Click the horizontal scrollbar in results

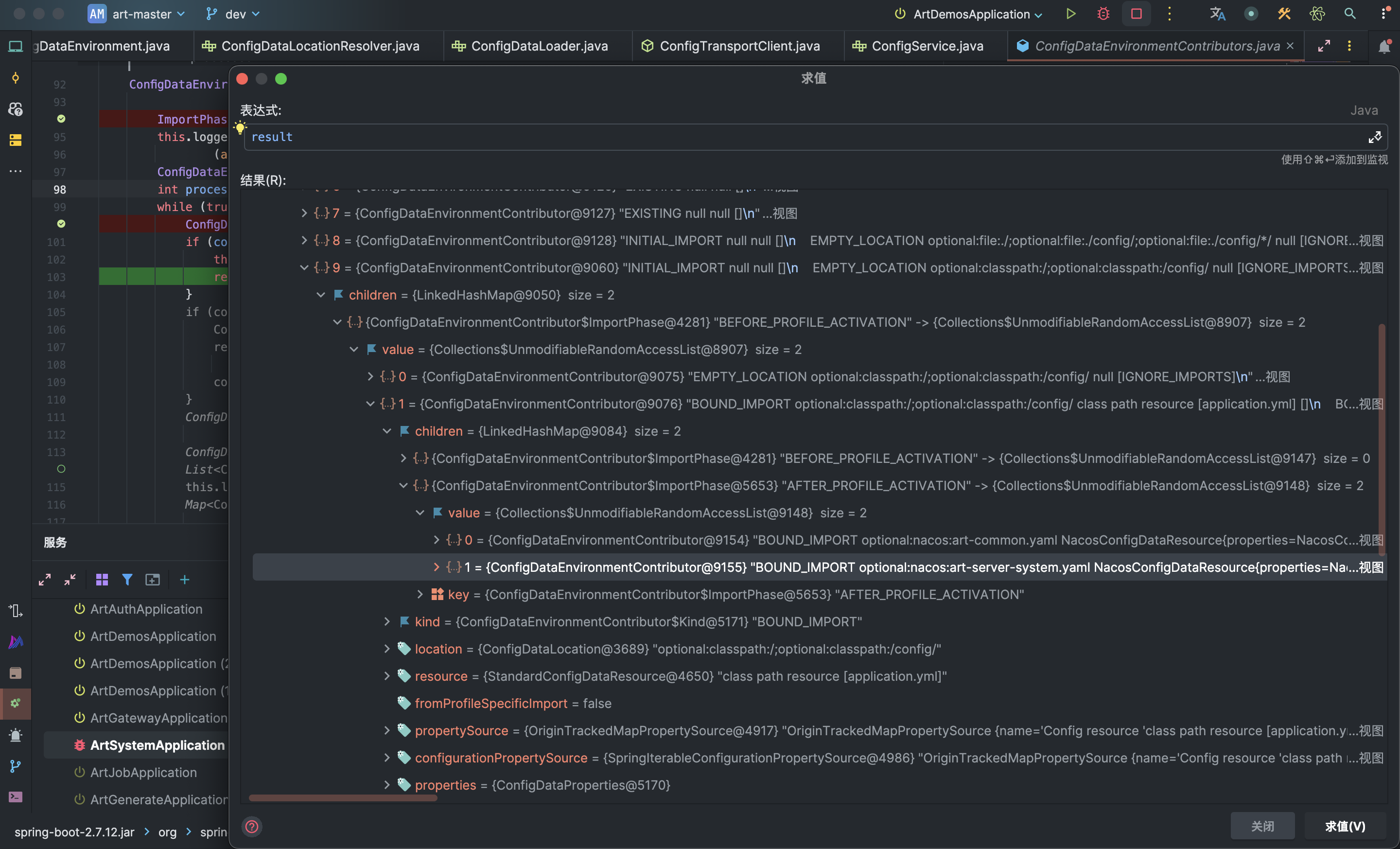[343, 798]
